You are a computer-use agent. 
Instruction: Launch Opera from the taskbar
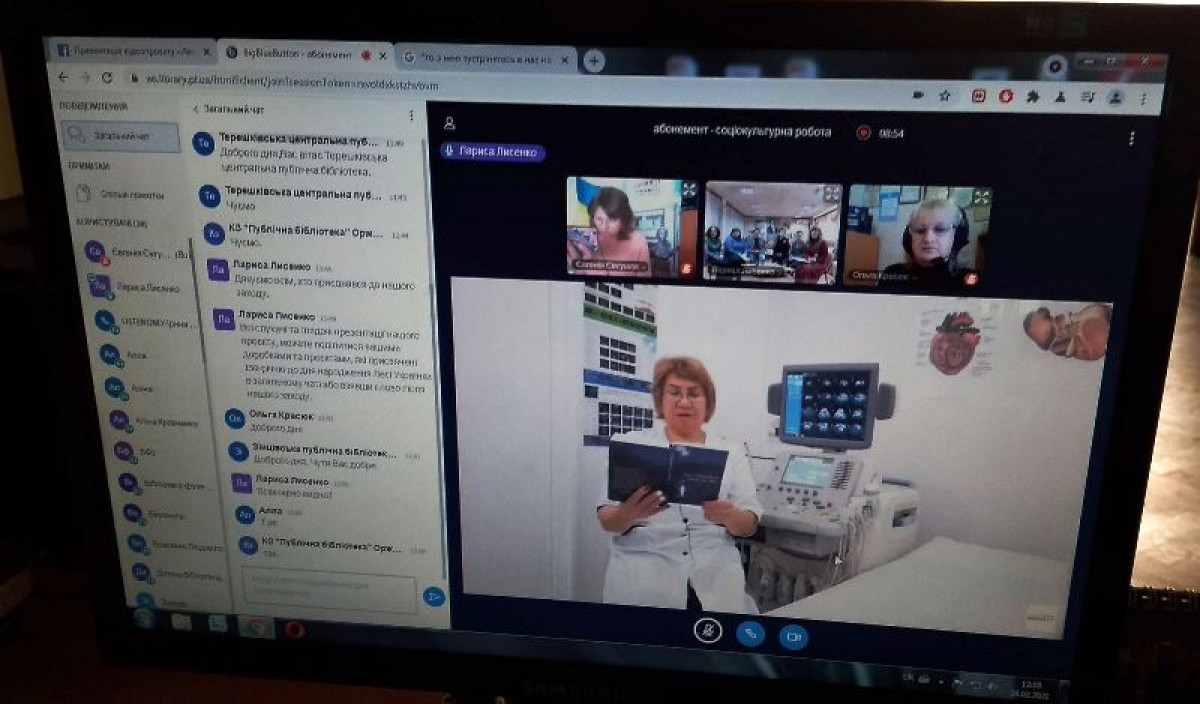(294, 629)
